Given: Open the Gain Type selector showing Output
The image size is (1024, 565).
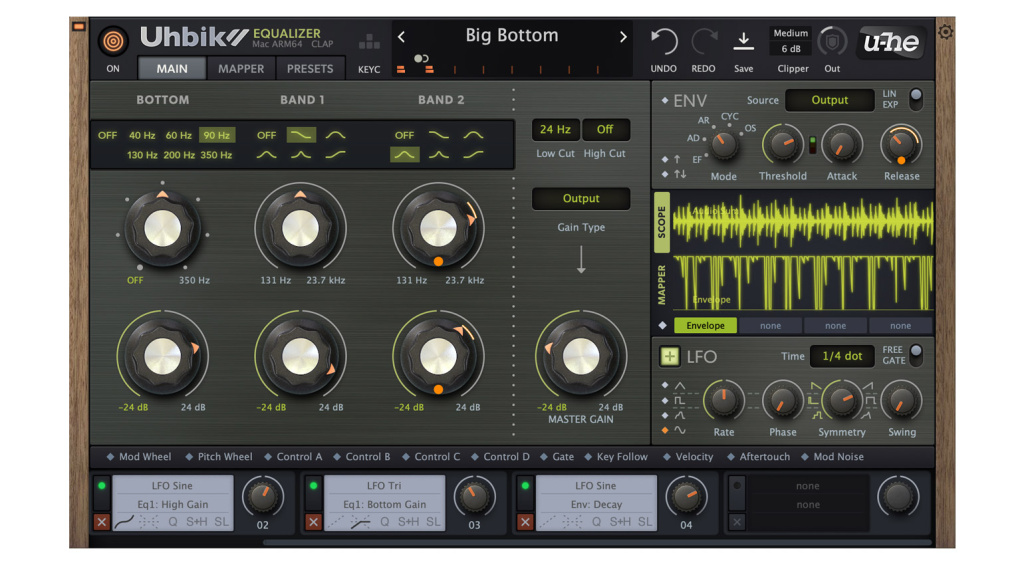Looking at the screenshot, I should pyautogui.click(x=581, y=199).
